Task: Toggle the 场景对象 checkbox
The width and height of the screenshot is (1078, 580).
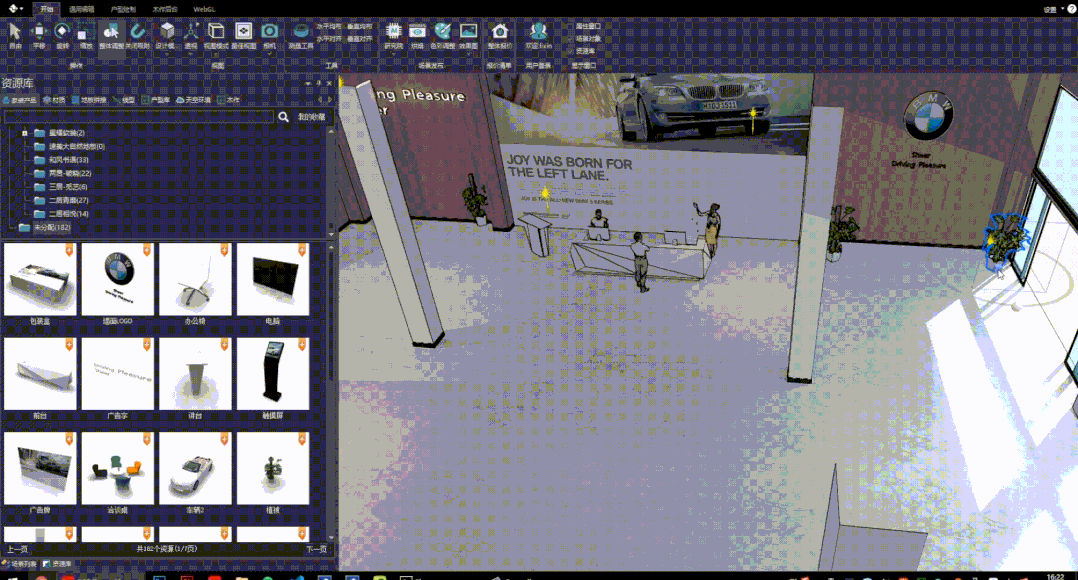Action: point(570,38)
